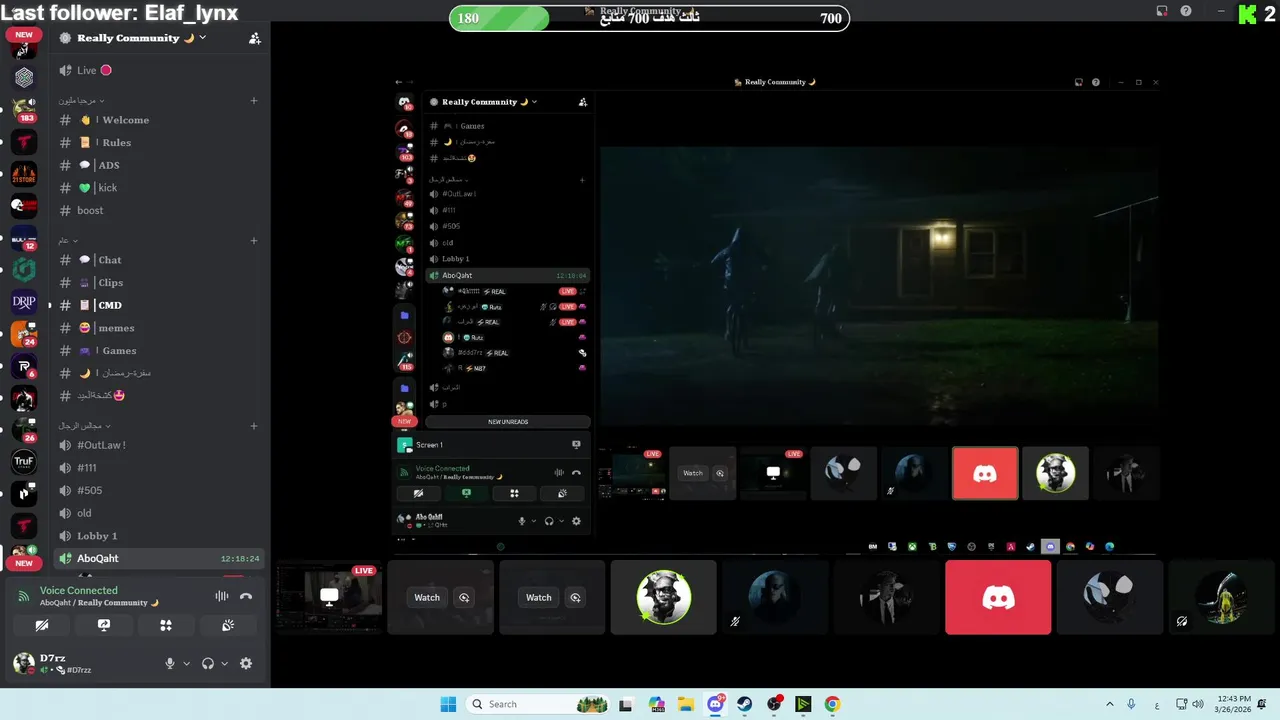
Task: Add channel to عام category
Action: [254, 241]
